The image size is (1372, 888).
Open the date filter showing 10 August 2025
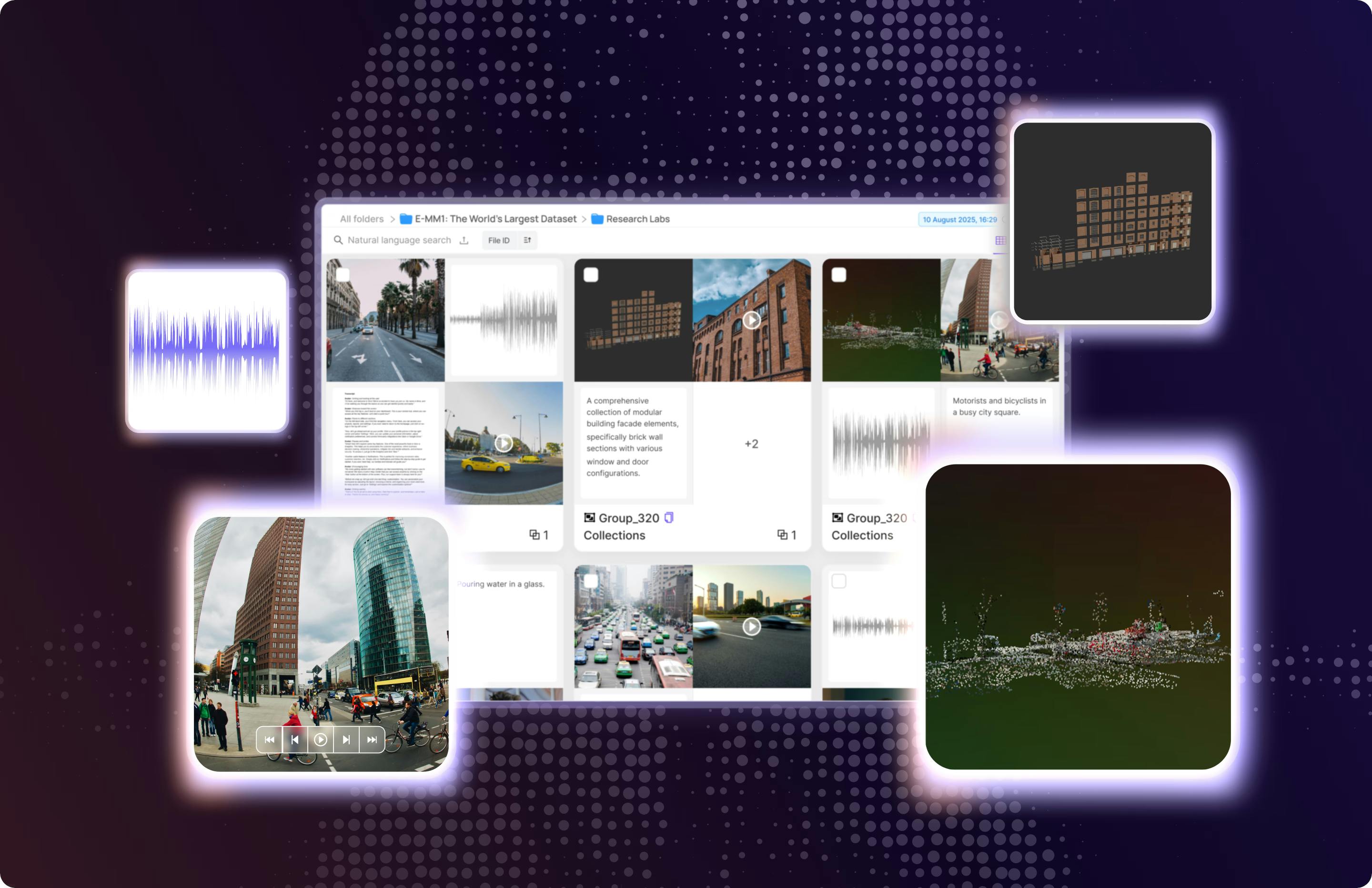(960, 220)
